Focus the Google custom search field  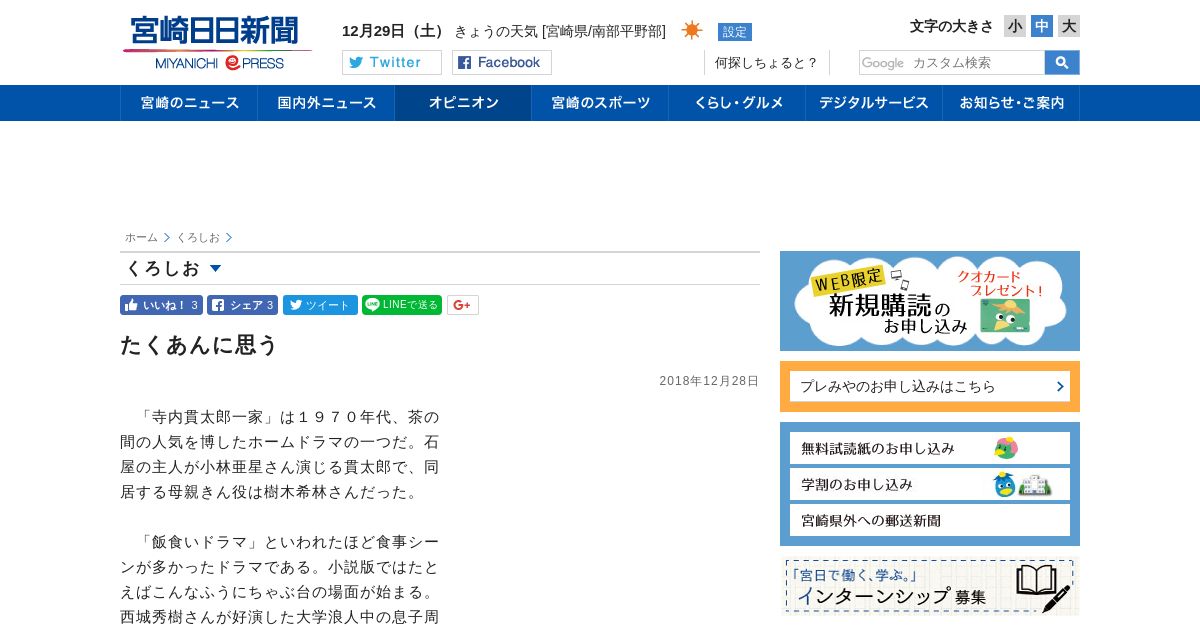952,63
